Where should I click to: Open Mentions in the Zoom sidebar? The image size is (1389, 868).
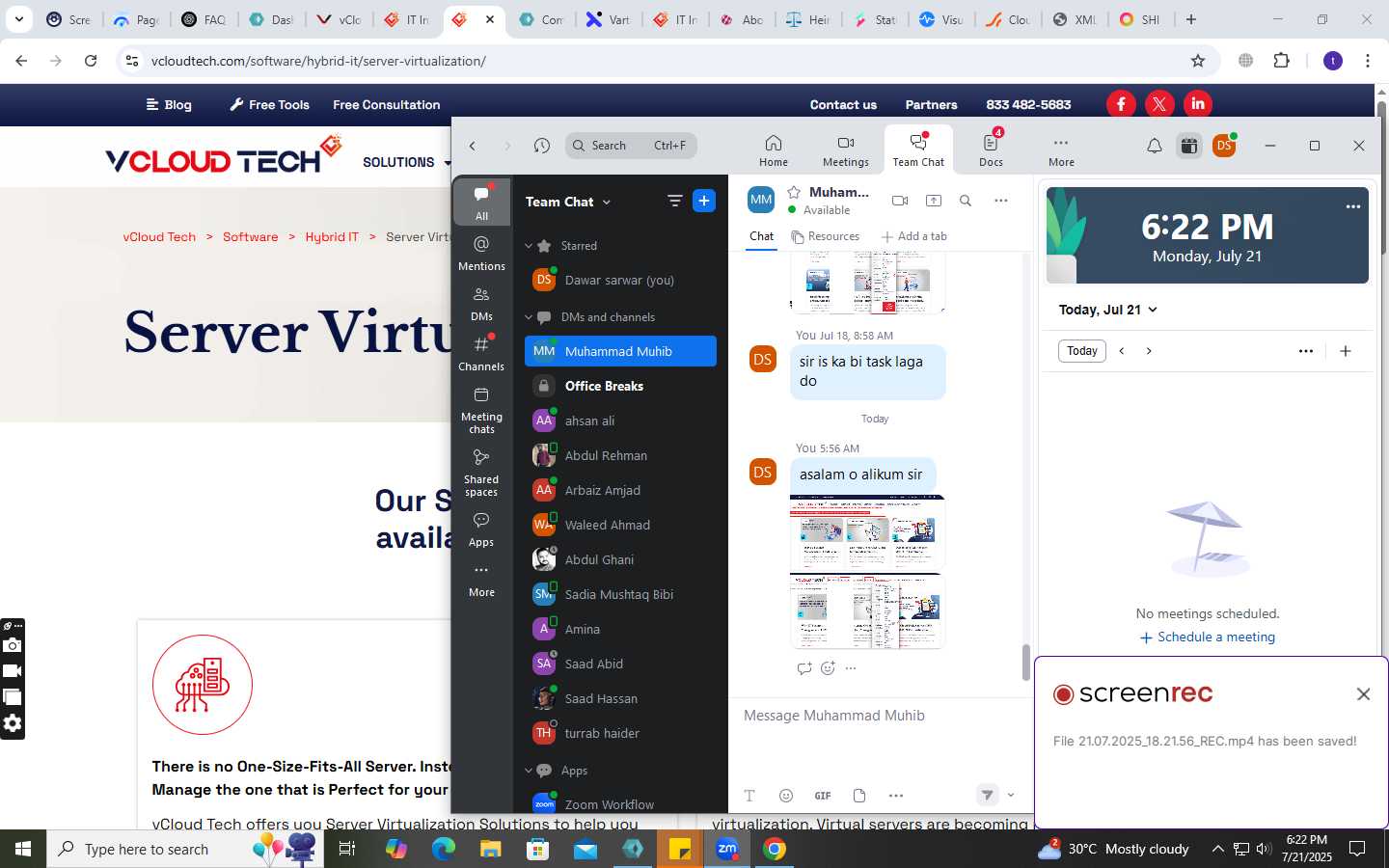pos(481,253)
